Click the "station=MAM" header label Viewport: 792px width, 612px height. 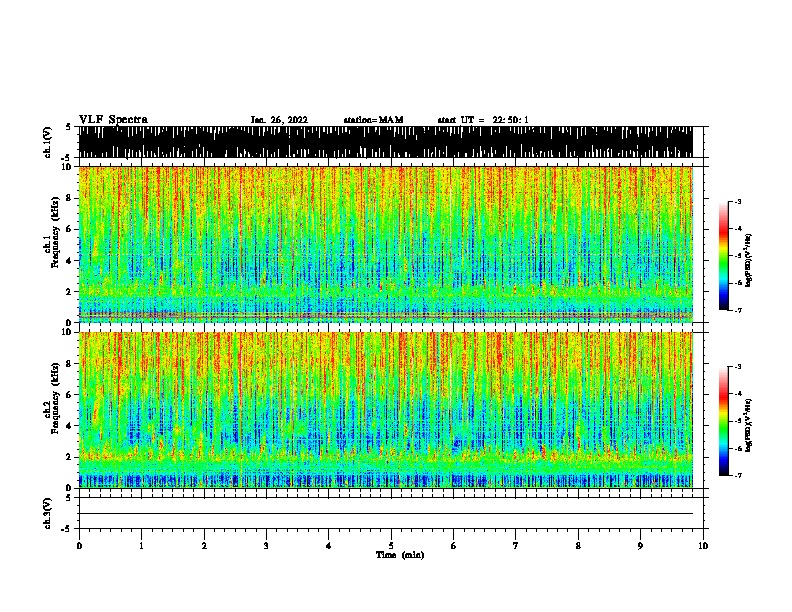coord(373,120)
